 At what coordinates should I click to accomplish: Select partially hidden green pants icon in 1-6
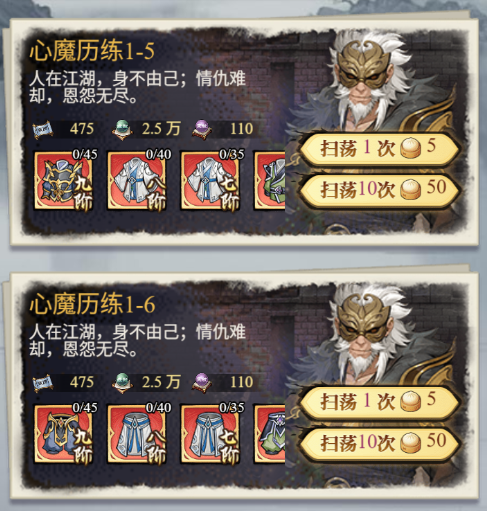point(270,434)
